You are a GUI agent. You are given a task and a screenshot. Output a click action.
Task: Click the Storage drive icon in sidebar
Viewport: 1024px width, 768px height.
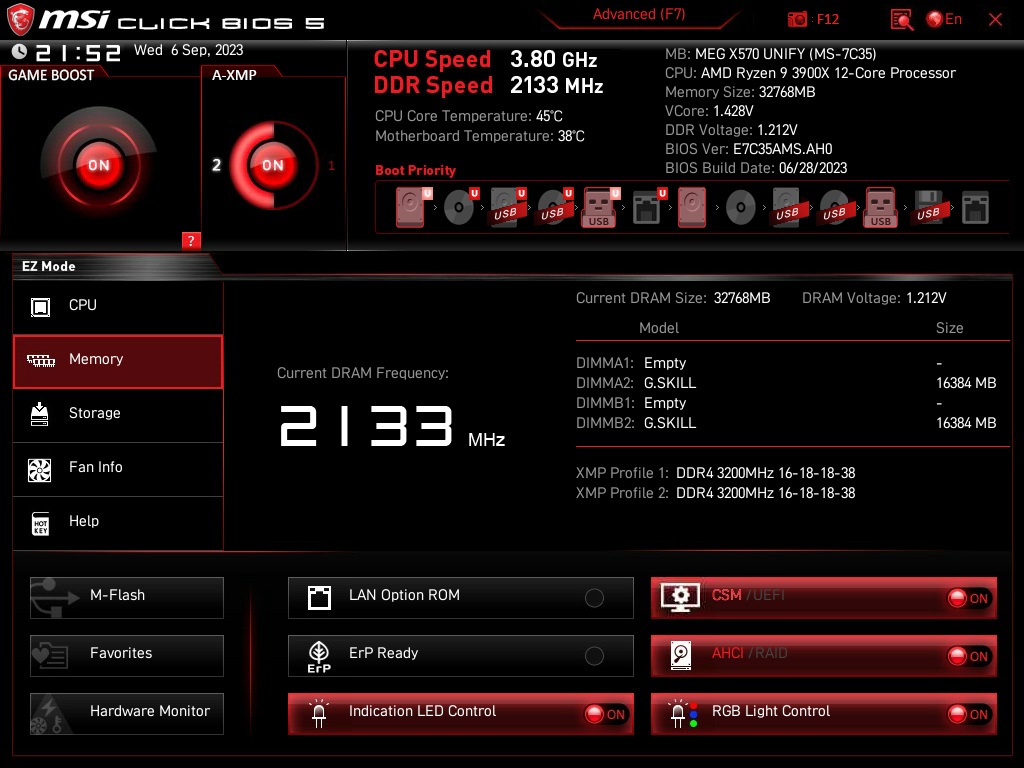point(40,413)
